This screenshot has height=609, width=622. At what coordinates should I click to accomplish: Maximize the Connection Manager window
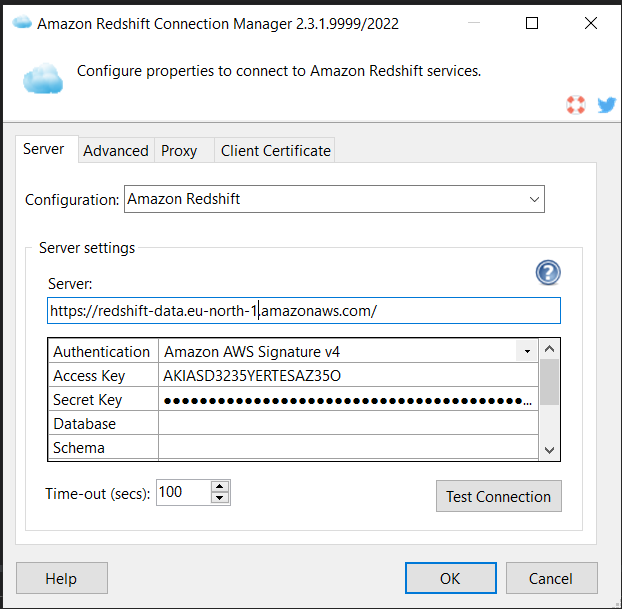point(532,23)
